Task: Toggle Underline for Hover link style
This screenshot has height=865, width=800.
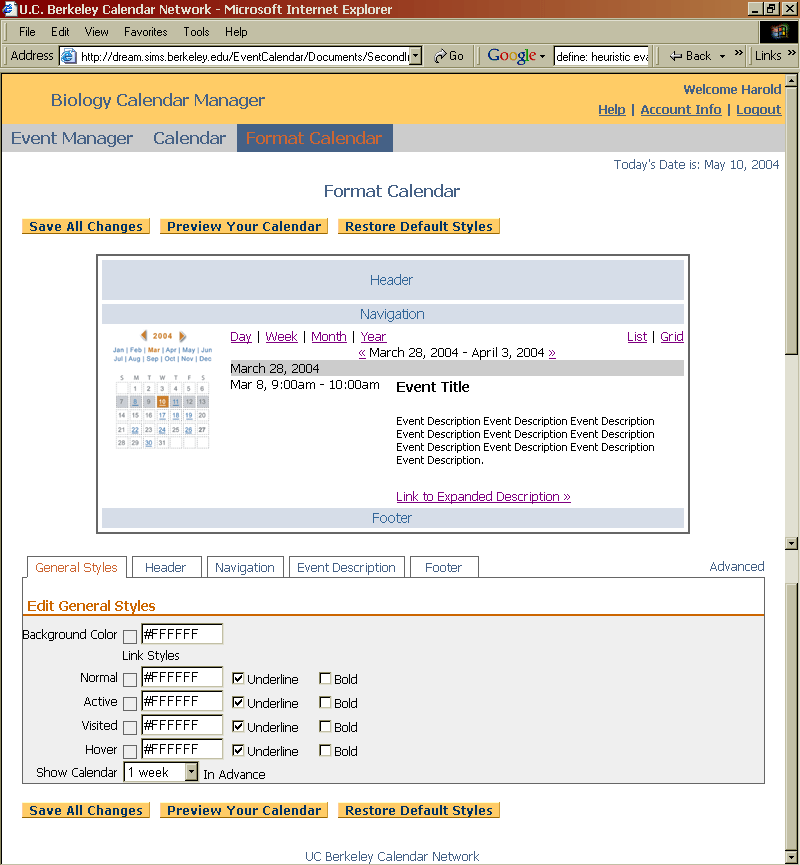Action: tap(238, 750)
